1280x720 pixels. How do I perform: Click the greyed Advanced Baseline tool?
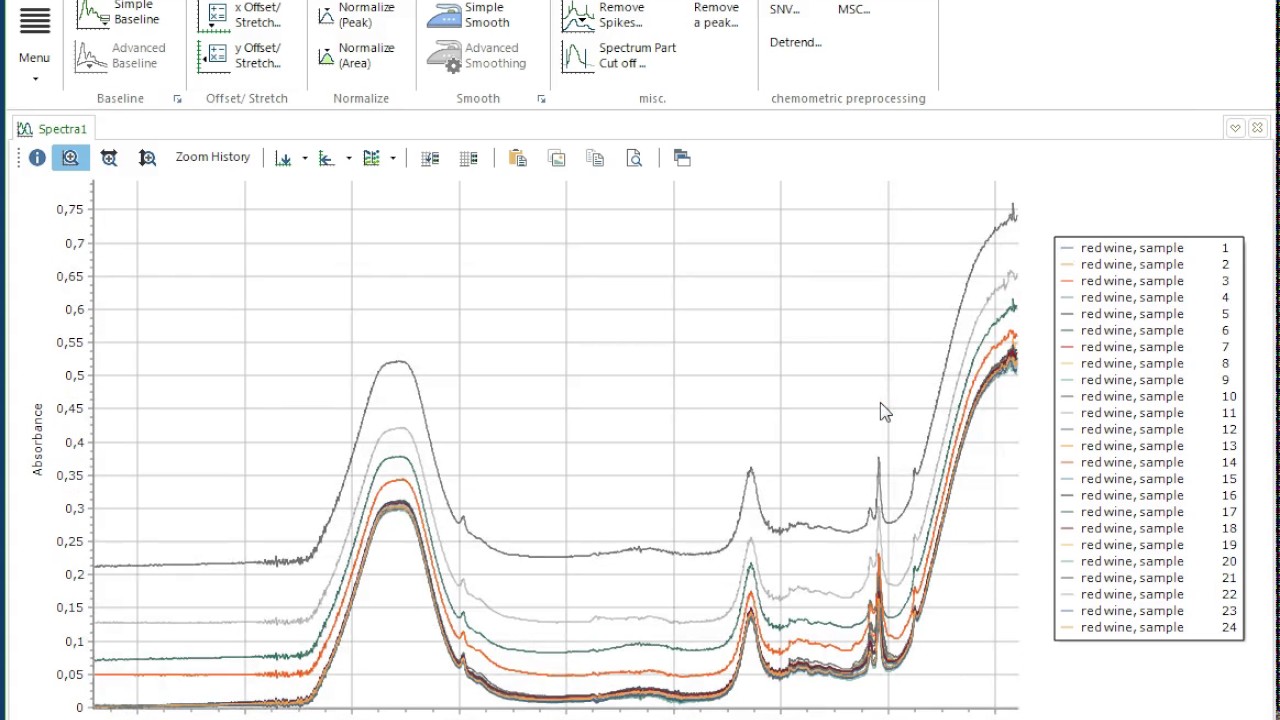pos(120,55)
